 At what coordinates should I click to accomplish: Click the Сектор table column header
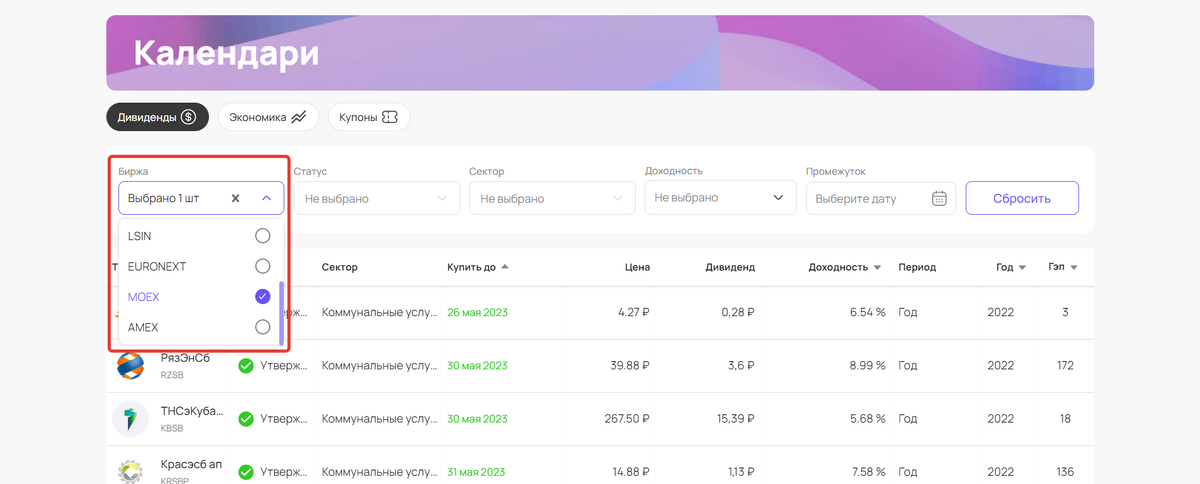339,267
